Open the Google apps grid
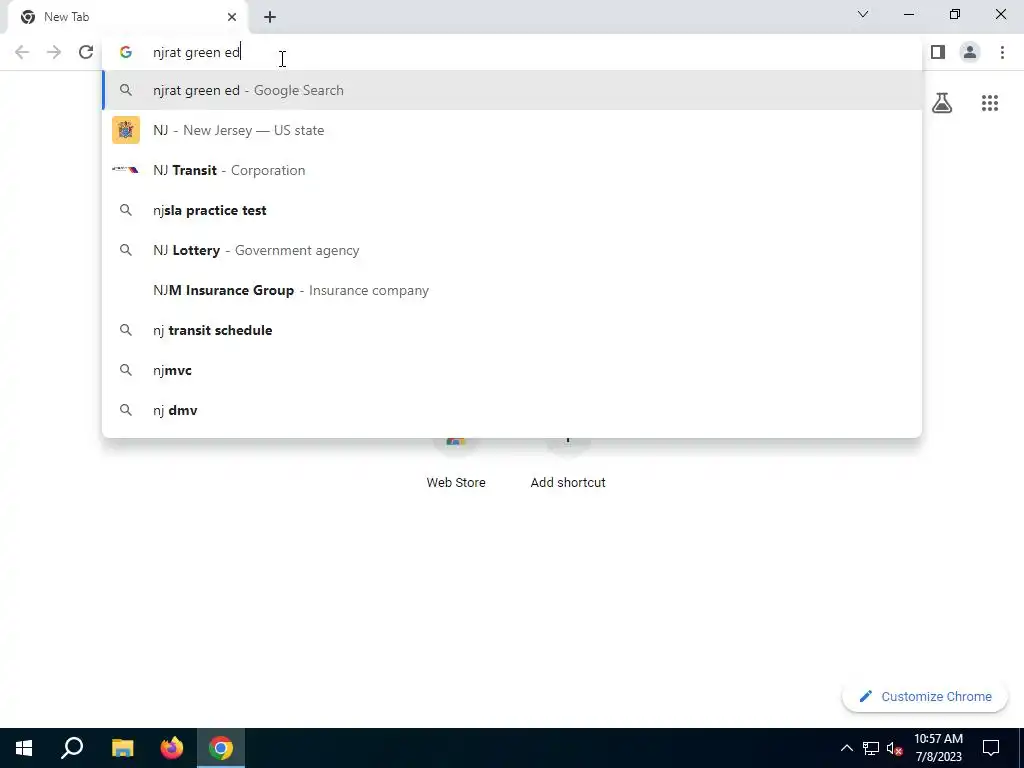 989,103
